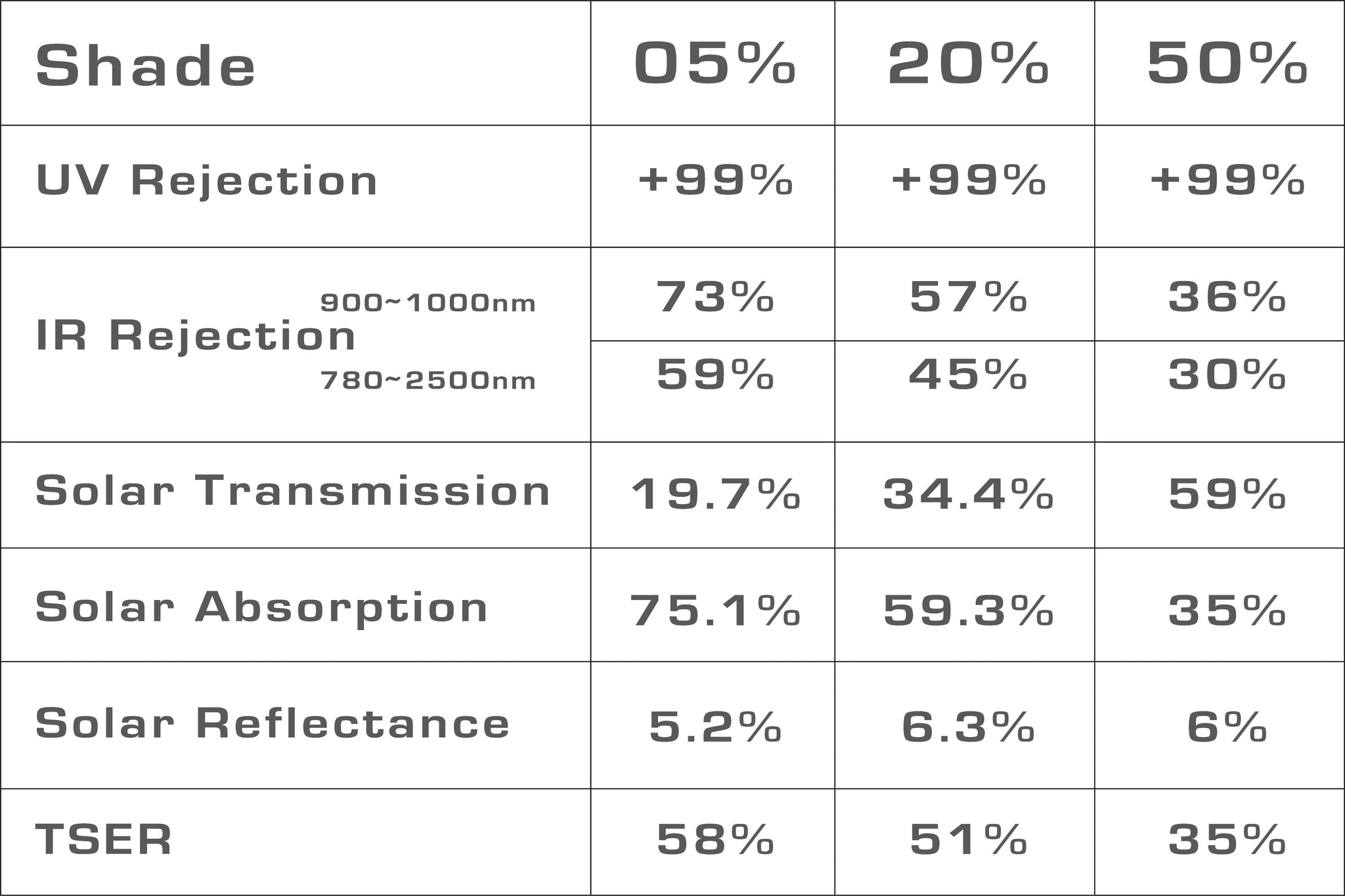Click the 900~1000nm wavelength label
1345x896 pixels.
pyautogui.click(x=428, y=303)
